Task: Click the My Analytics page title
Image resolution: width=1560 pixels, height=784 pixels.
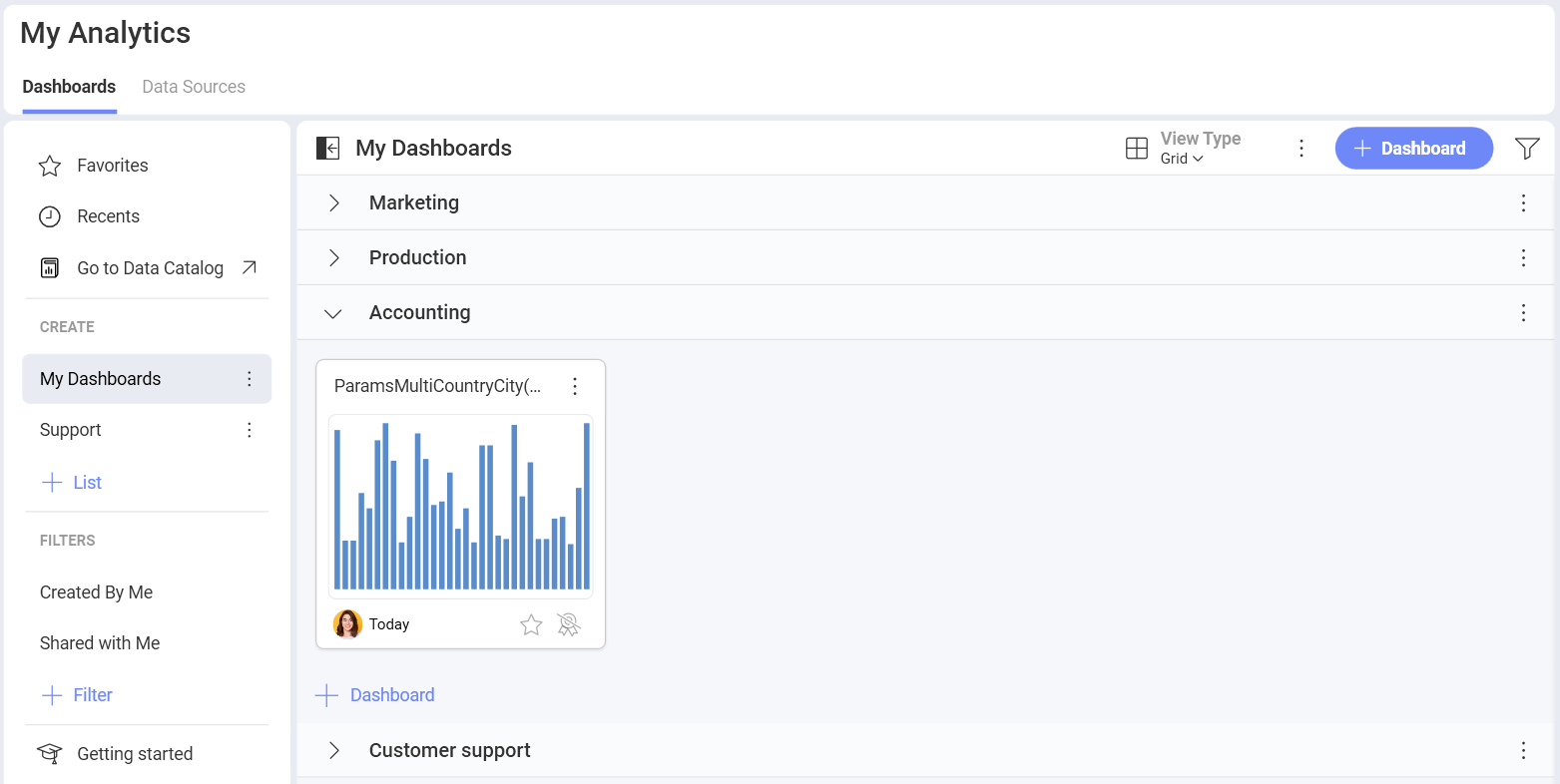Action: (x=105, y=33)
